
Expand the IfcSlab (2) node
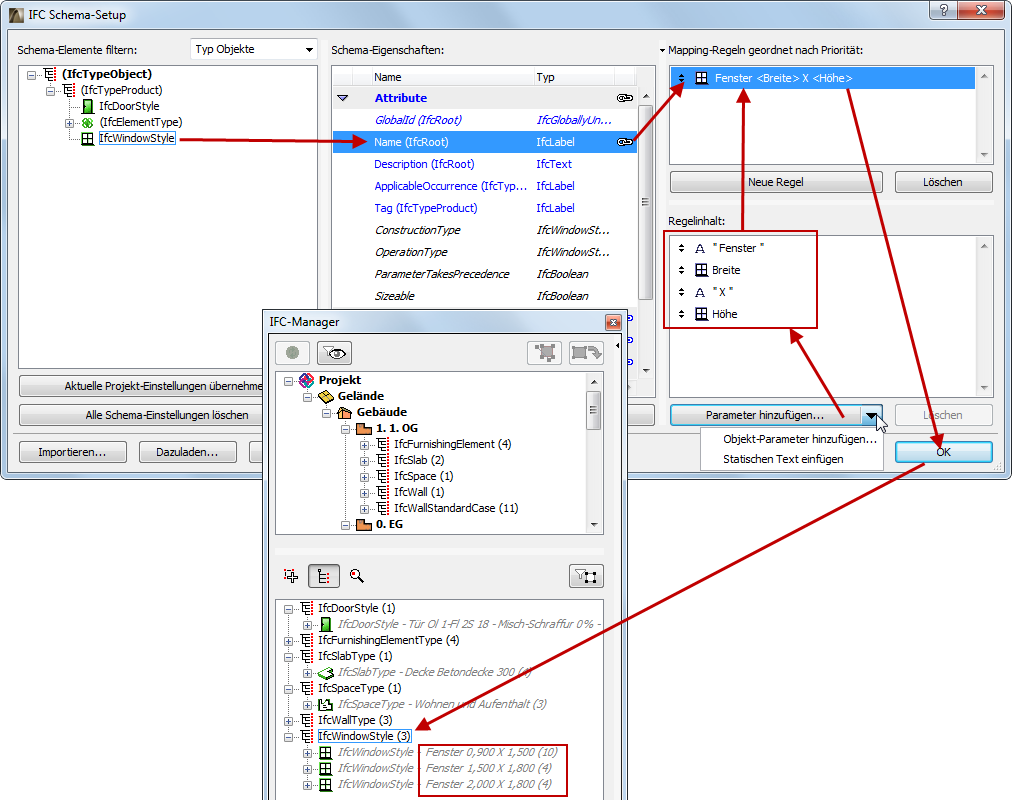tap(365, 461)
